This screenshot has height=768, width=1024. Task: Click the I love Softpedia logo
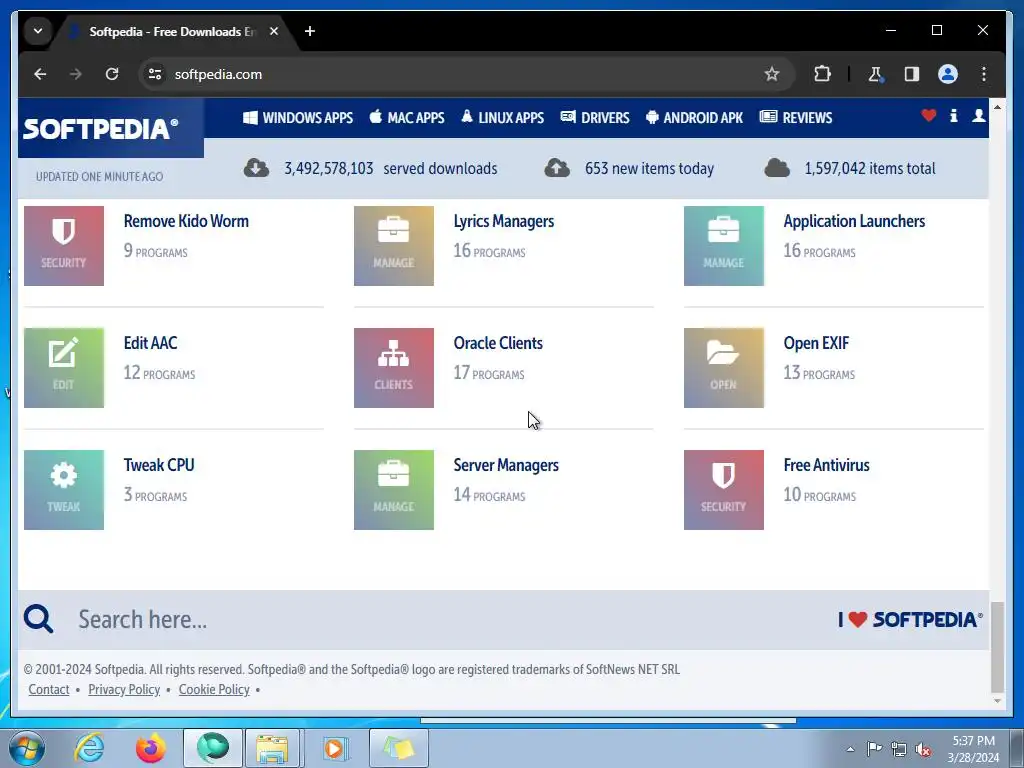point(910,619)
